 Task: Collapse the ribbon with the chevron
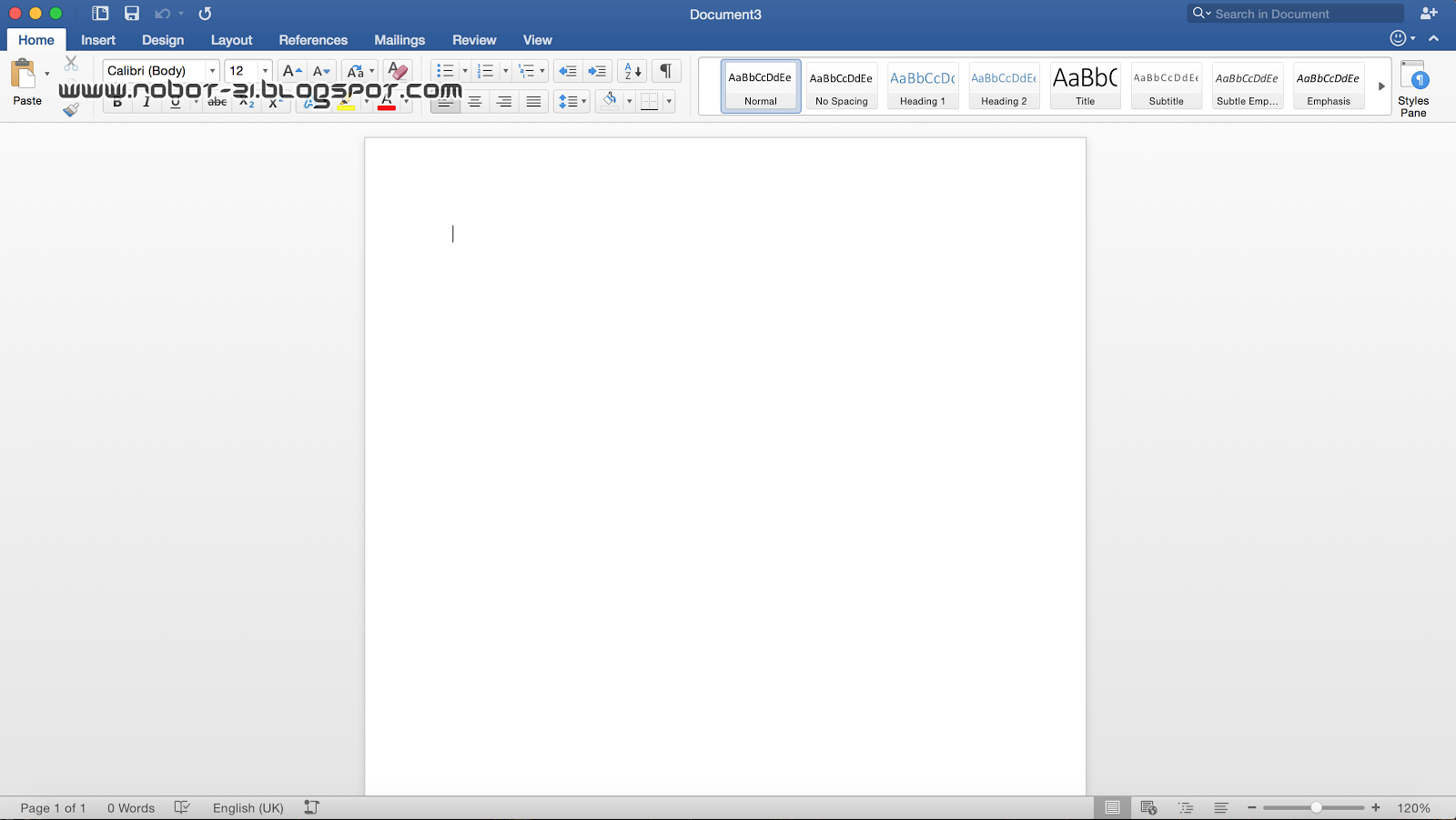(1434, 38)
